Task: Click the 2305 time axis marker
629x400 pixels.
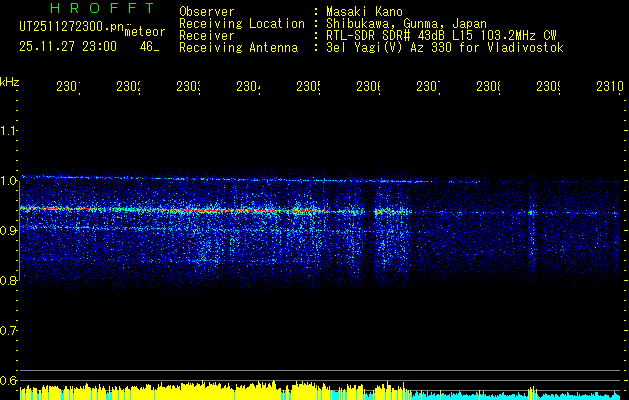Action: click(308, 87)
